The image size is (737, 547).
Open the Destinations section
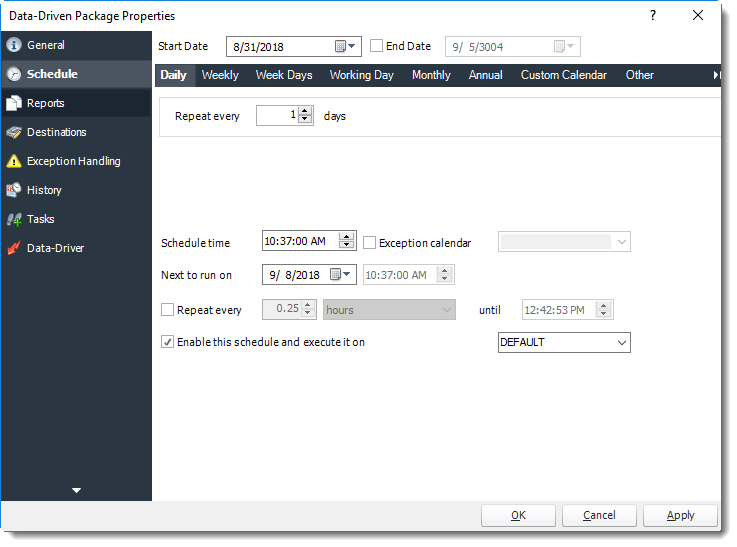pos(76,133)
